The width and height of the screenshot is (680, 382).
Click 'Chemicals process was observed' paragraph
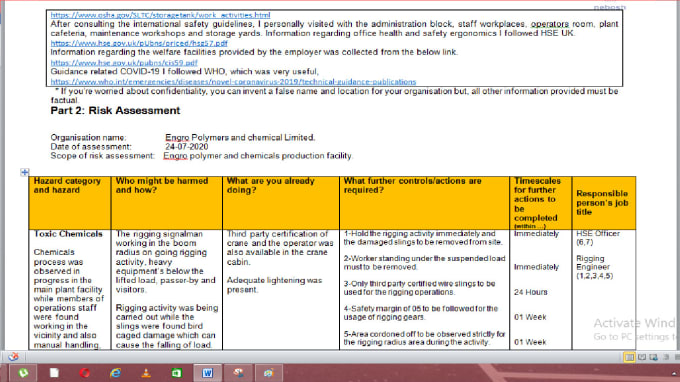pos(69,299)
